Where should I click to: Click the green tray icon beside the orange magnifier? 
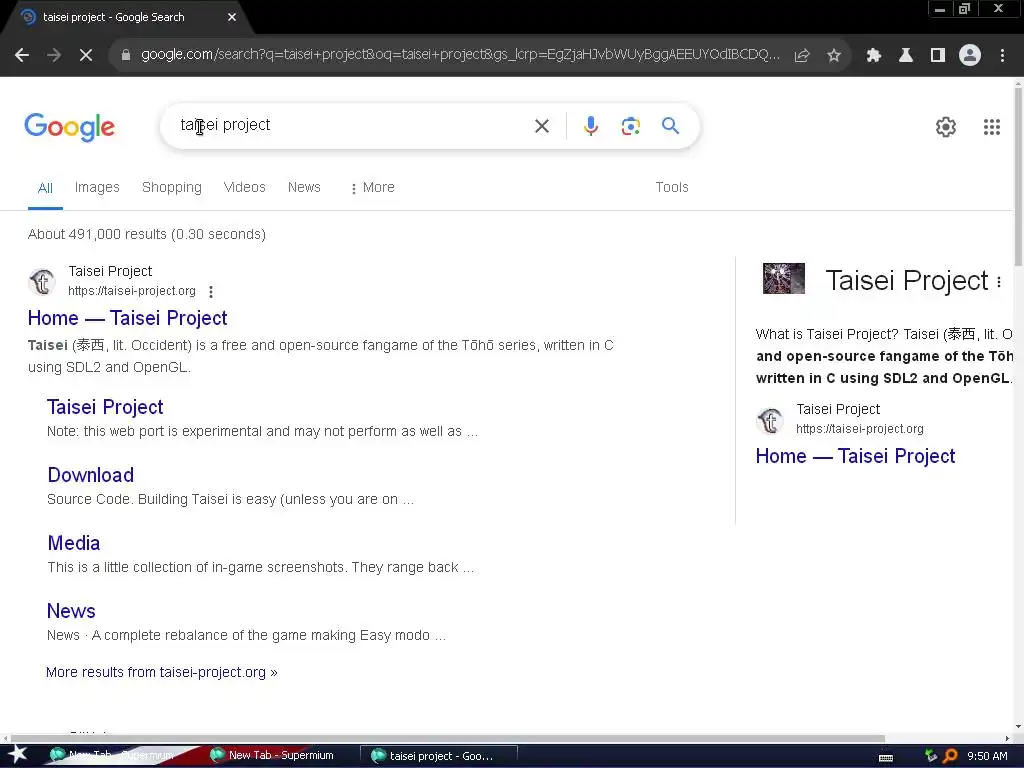click(x=932, y=756)
